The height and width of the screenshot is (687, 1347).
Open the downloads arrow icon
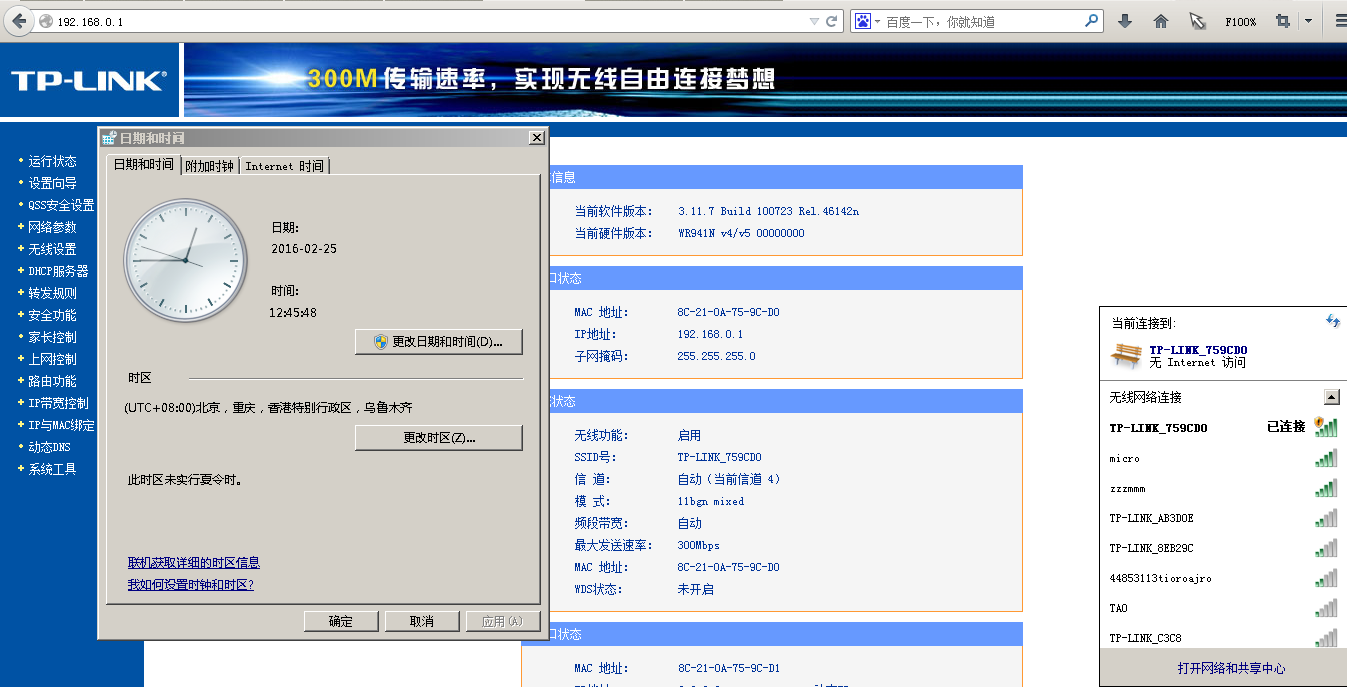[x=1125, y=21]
